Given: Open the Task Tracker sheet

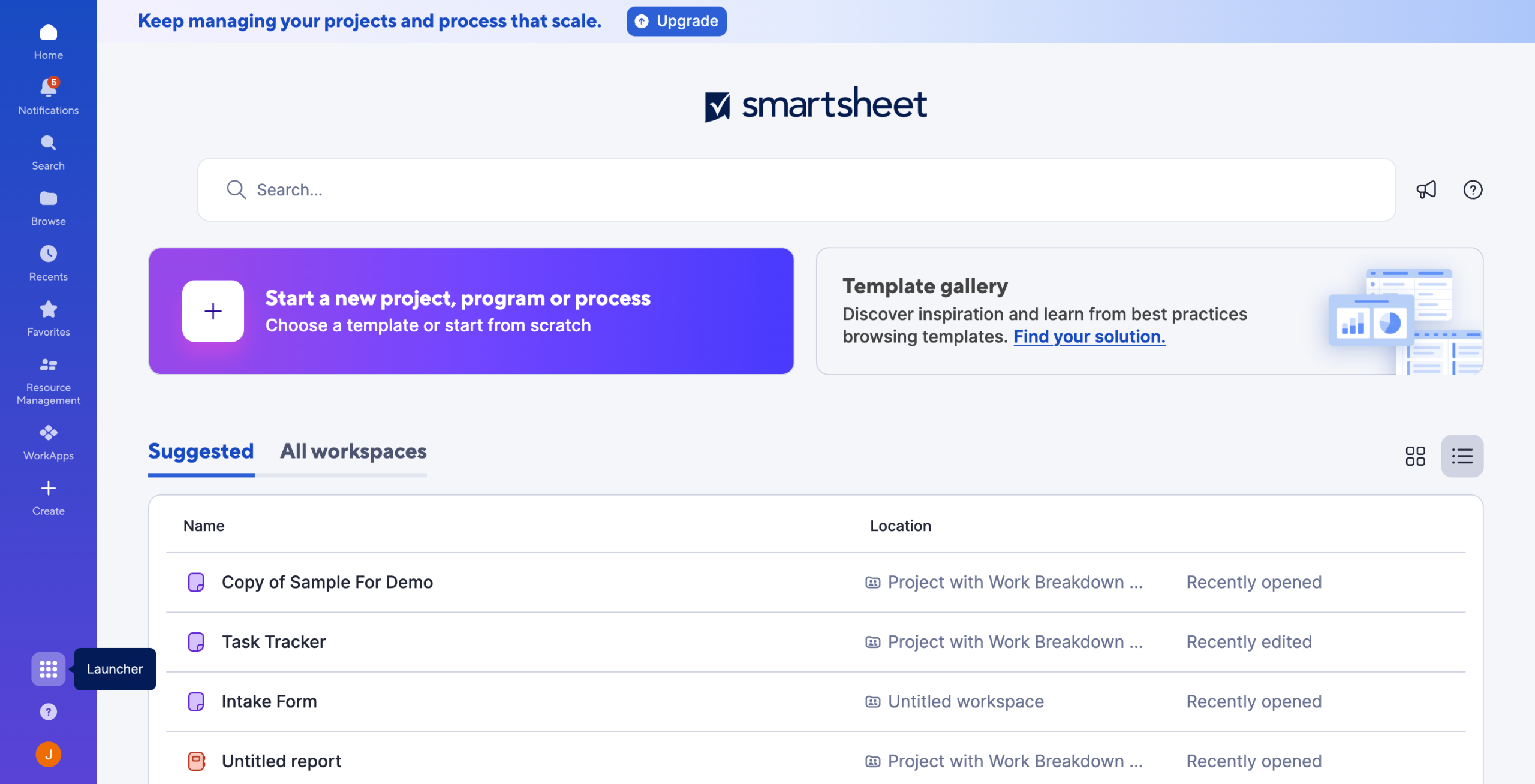Looking at the screenshot, I should point(273,642).
